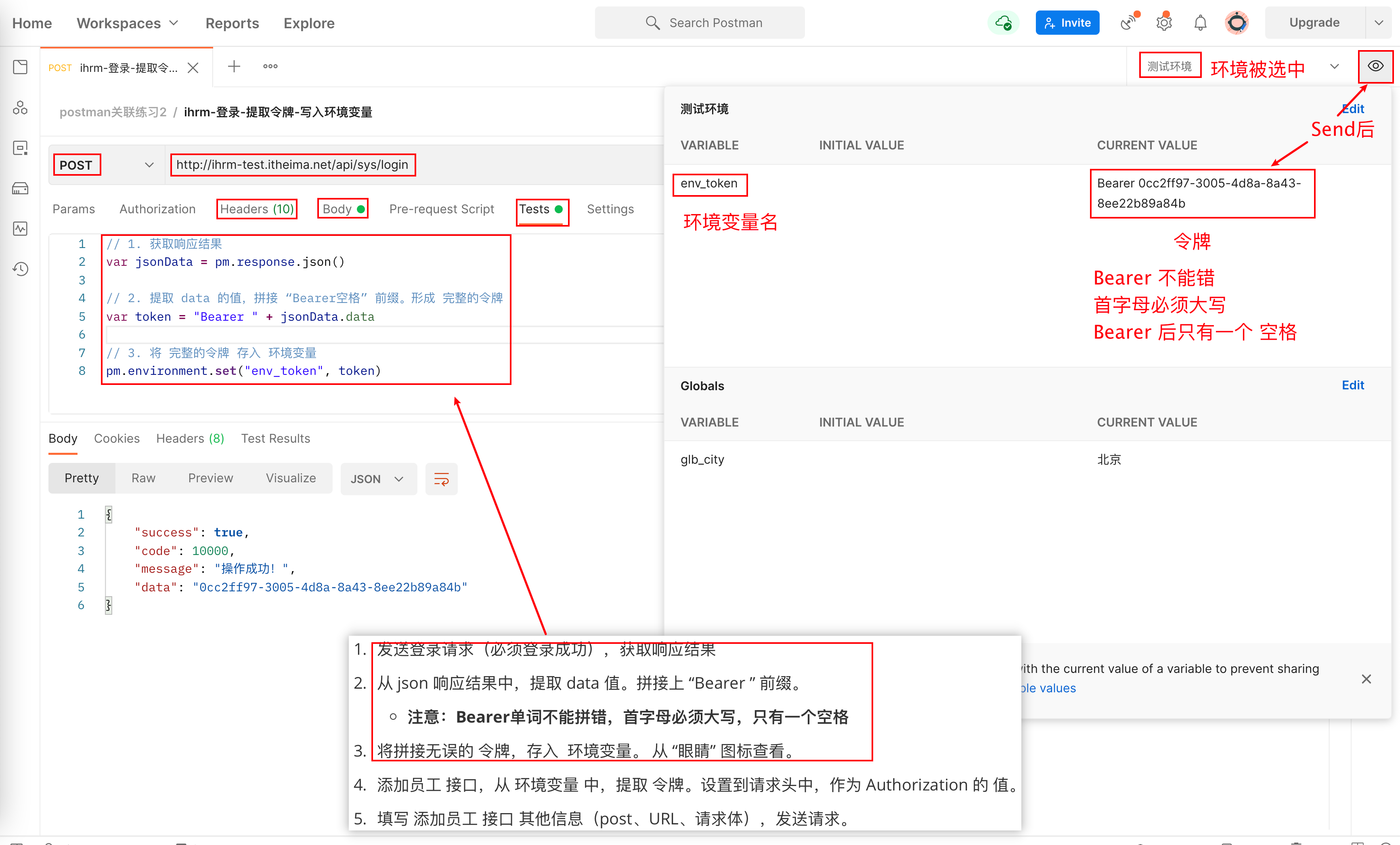Dismiss the variable sharing notice
The image size is (1400, 845).
pos(1366,679)
